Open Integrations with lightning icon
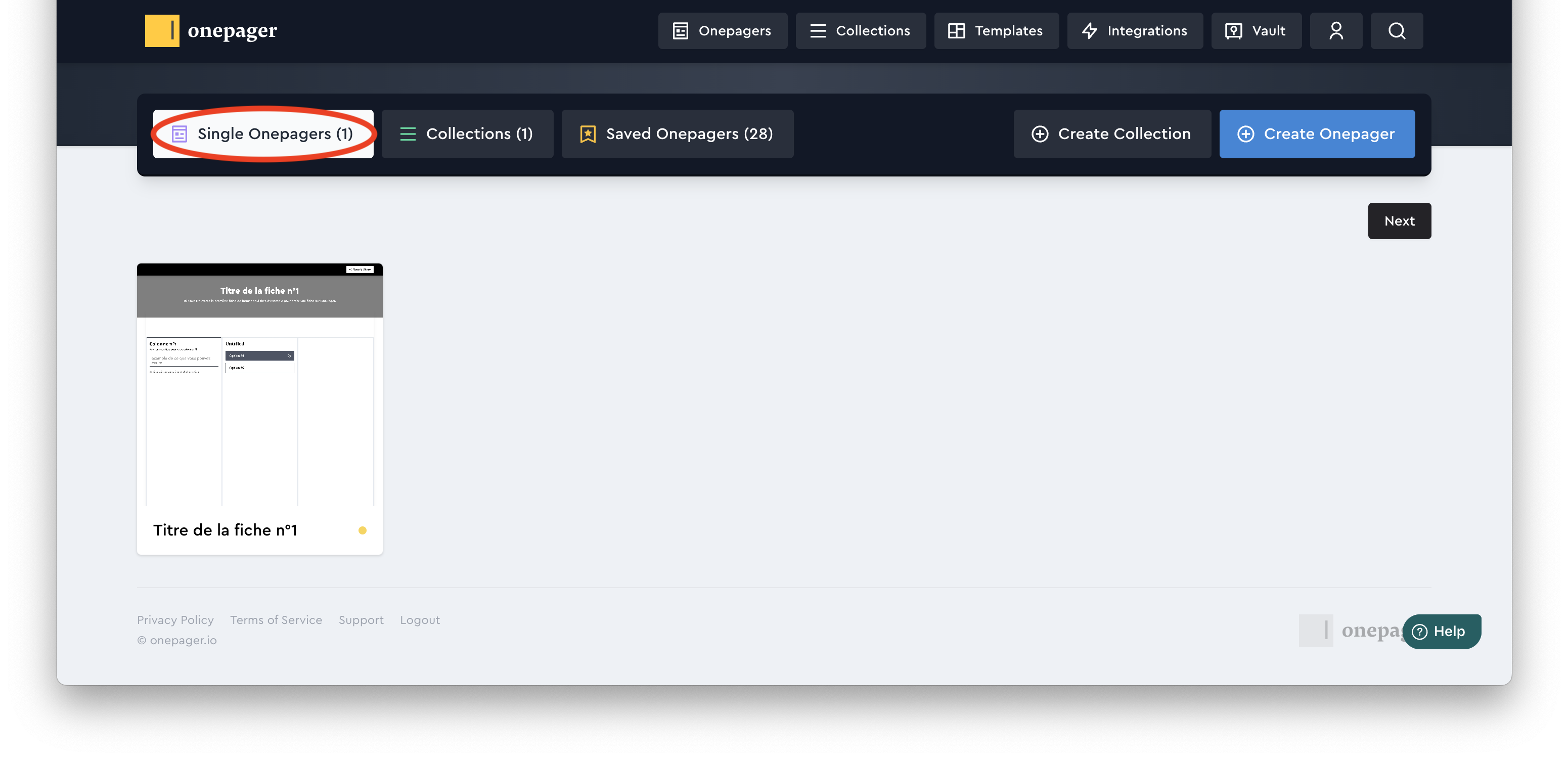The image size is (1568, 760). [1135, 30]
